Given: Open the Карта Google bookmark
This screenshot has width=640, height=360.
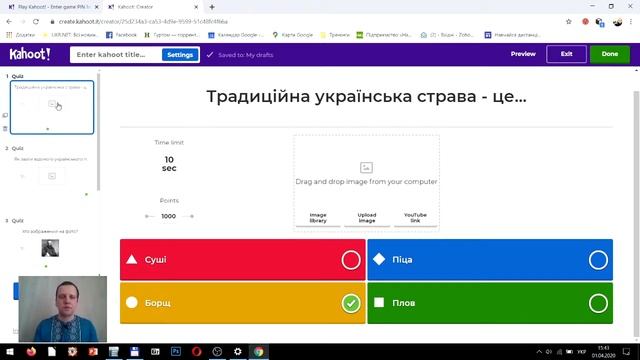Looking at the screenshot, I should pyautogui.click(x=292, y=35).
